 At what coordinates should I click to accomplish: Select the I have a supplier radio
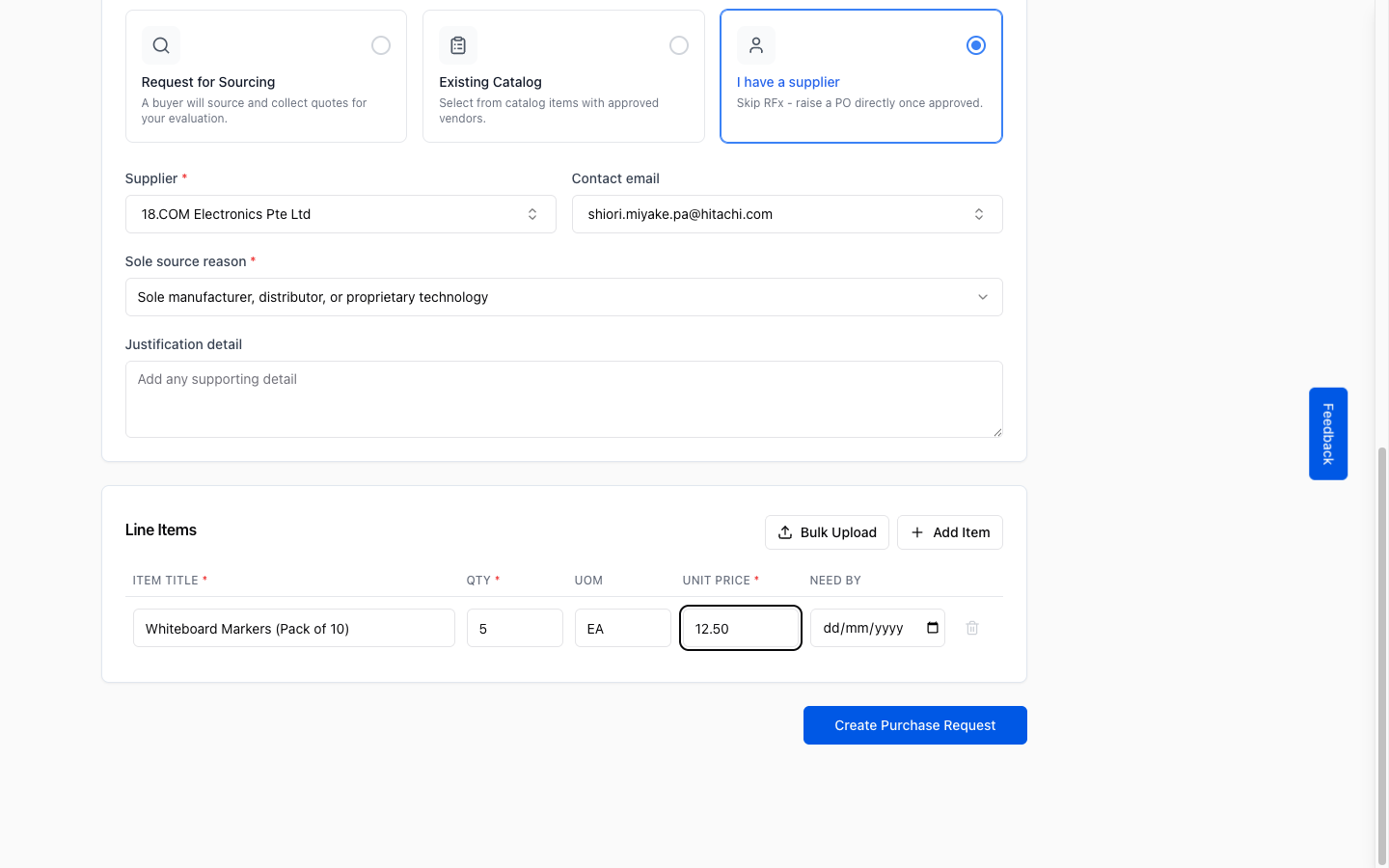pyautogui.click(x=976, y=45)
